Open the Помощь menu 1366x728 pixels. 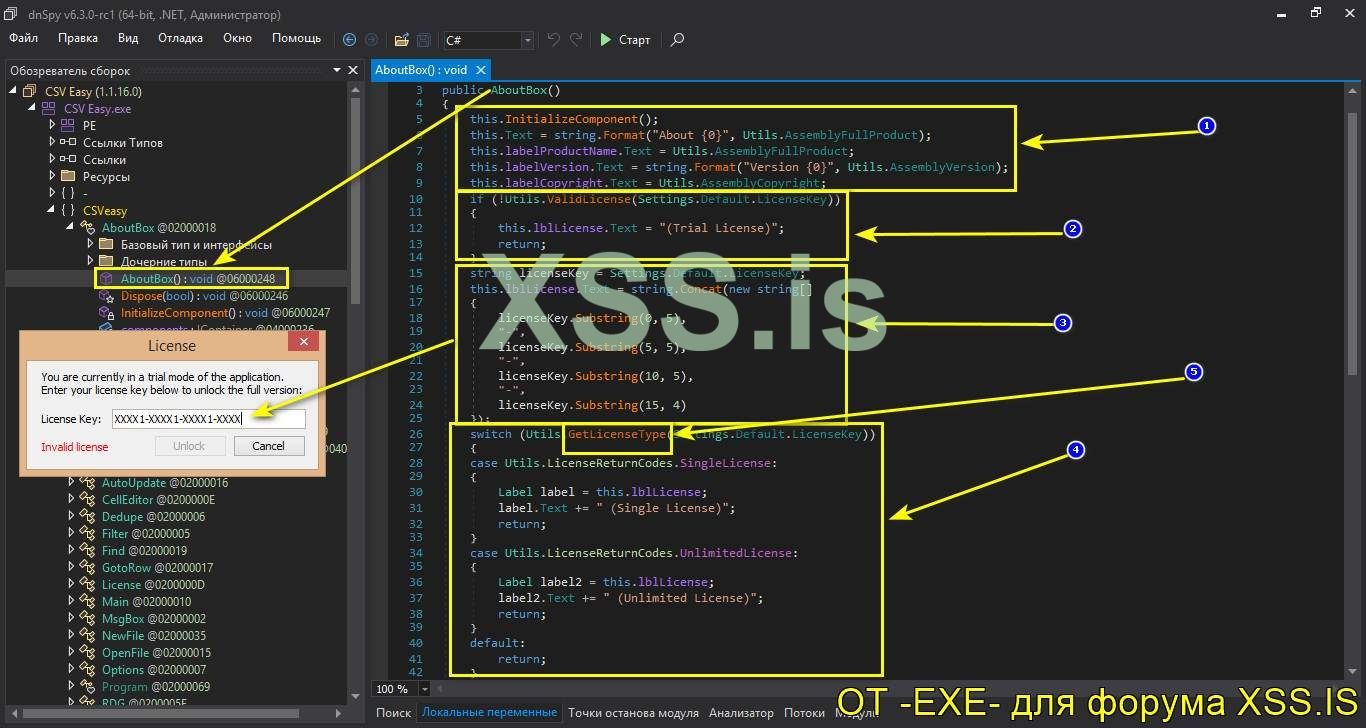[297, 38]
